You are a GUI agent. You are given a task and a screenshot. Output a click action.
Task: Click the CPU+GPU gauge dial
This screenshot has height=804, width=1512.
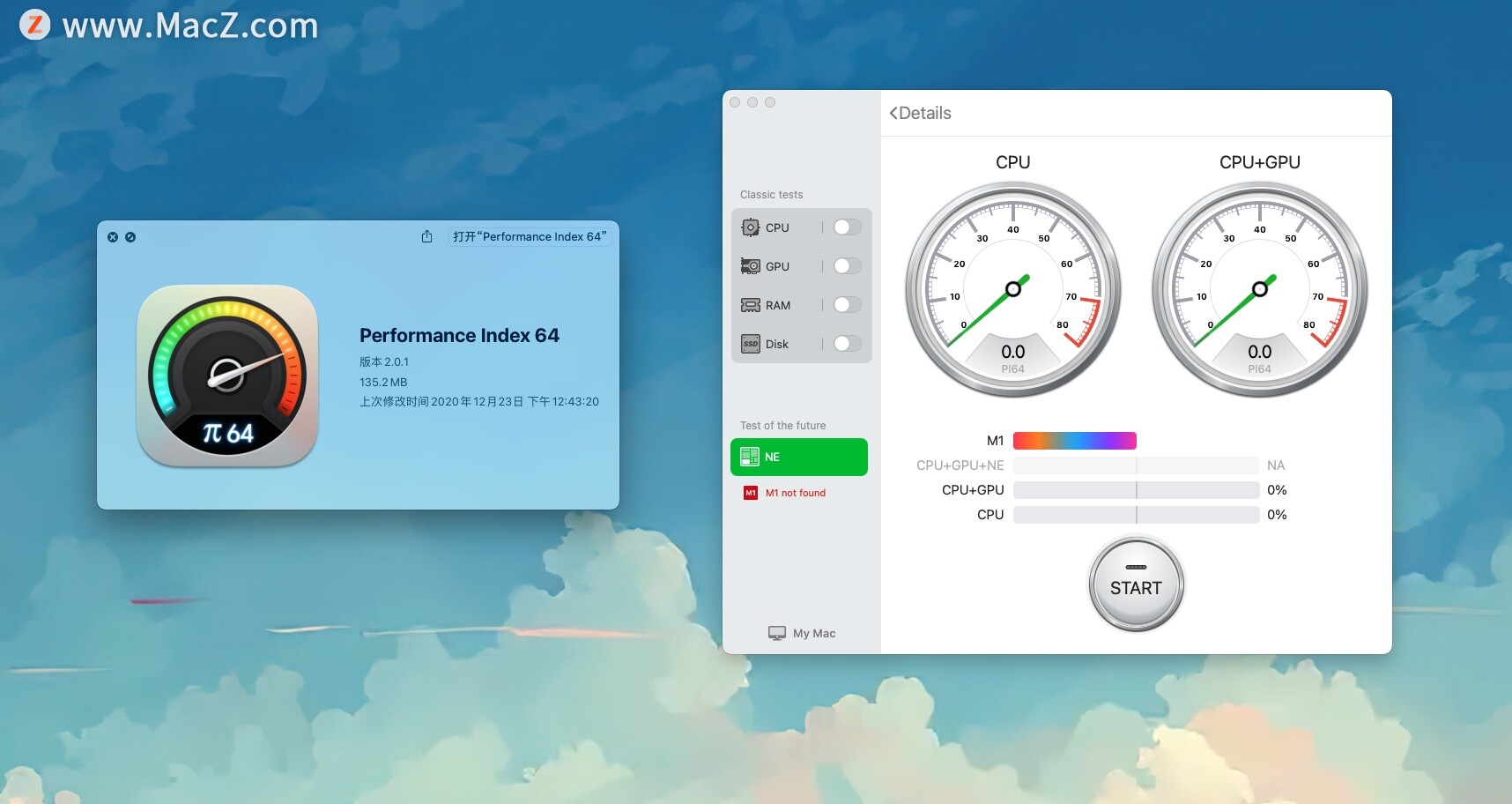(x=1260, y=289)
